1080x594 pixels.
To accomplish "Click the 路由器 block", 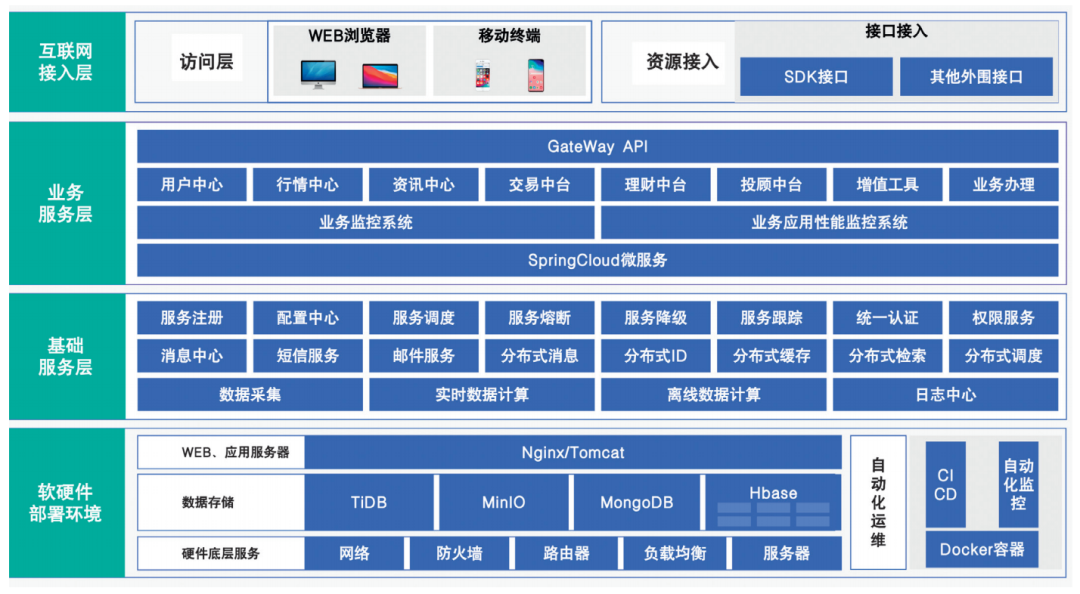I will pos(566,553).
